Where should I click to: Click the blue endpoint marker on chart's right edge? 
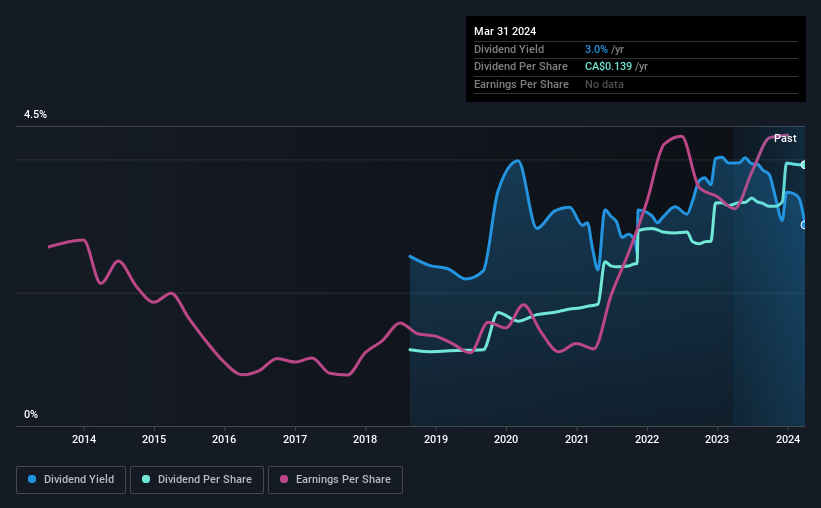point(804,225)
